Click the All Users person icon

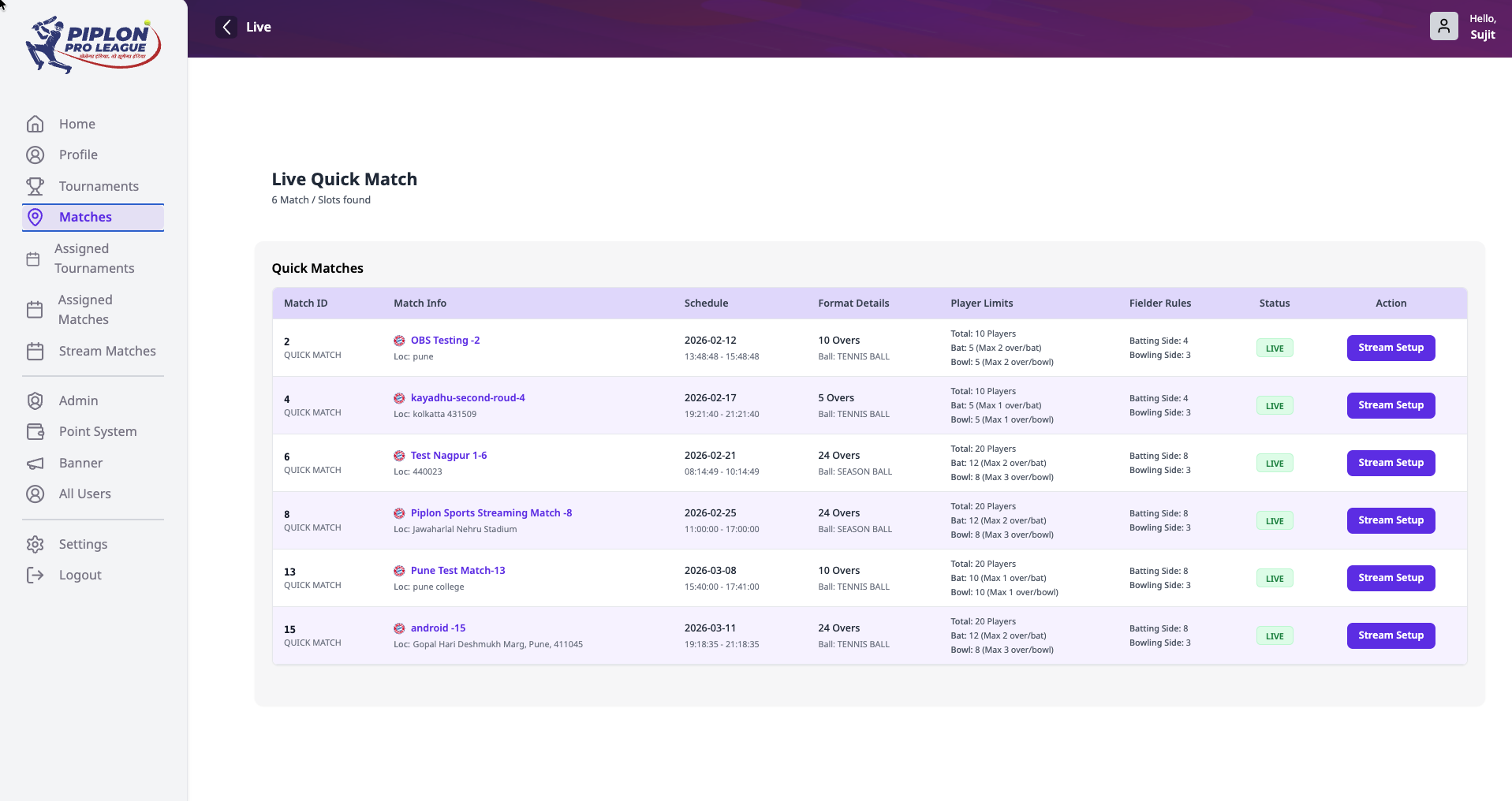coord(35,494)
